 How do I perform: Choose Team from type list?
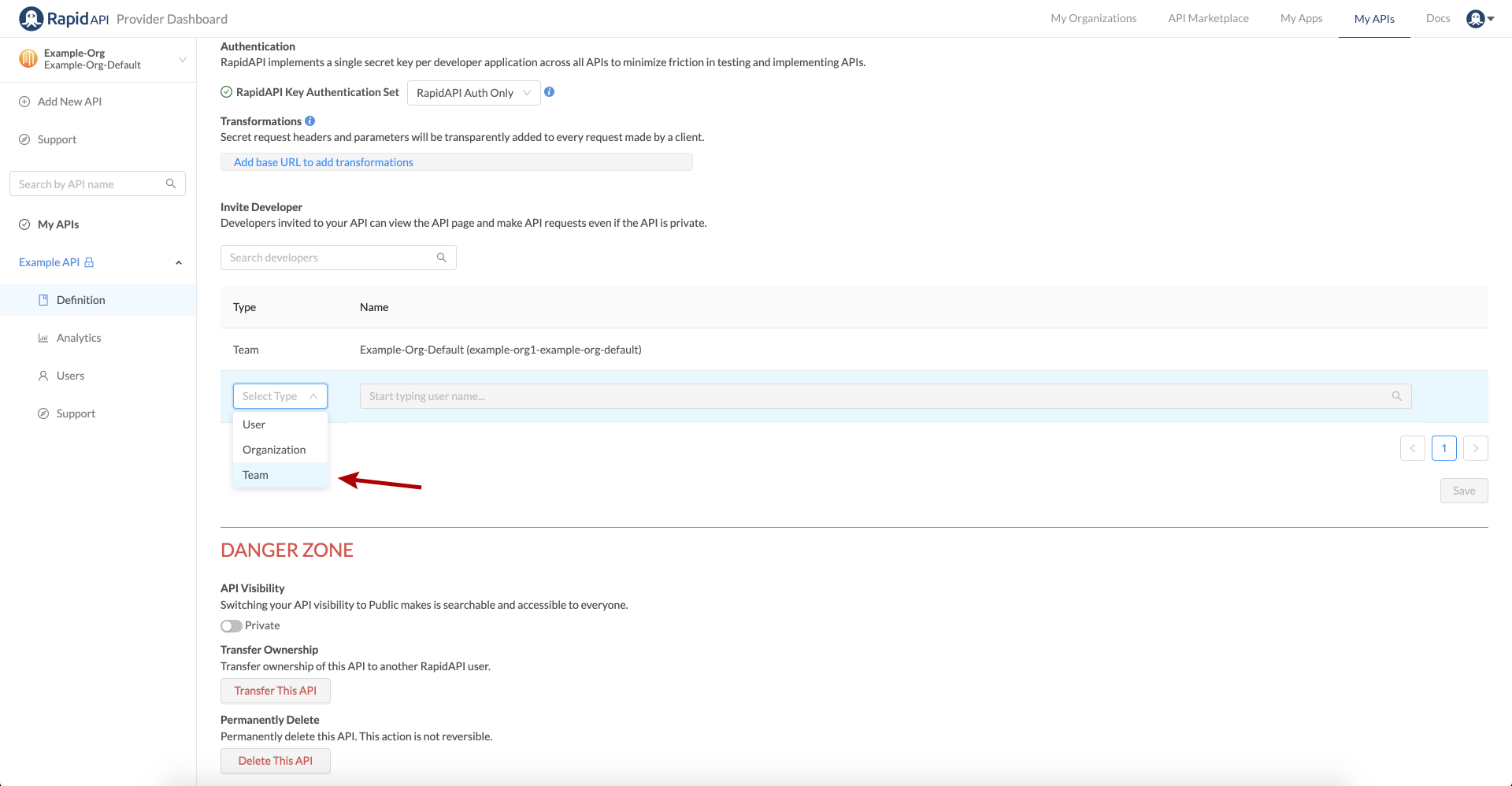(280, 475)
